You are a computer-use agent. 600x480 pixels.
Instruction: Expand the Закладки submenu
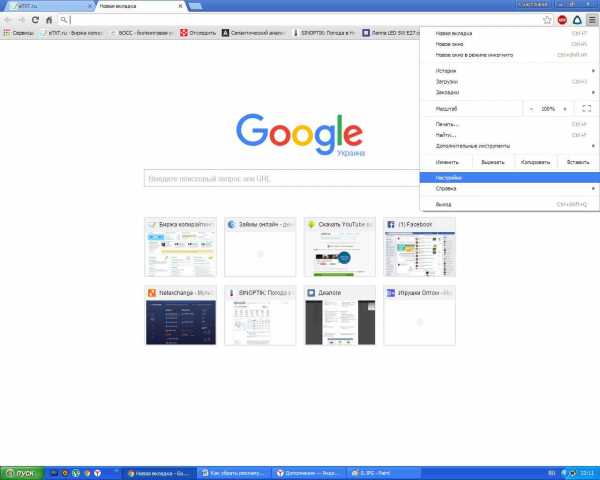(509, 92)
